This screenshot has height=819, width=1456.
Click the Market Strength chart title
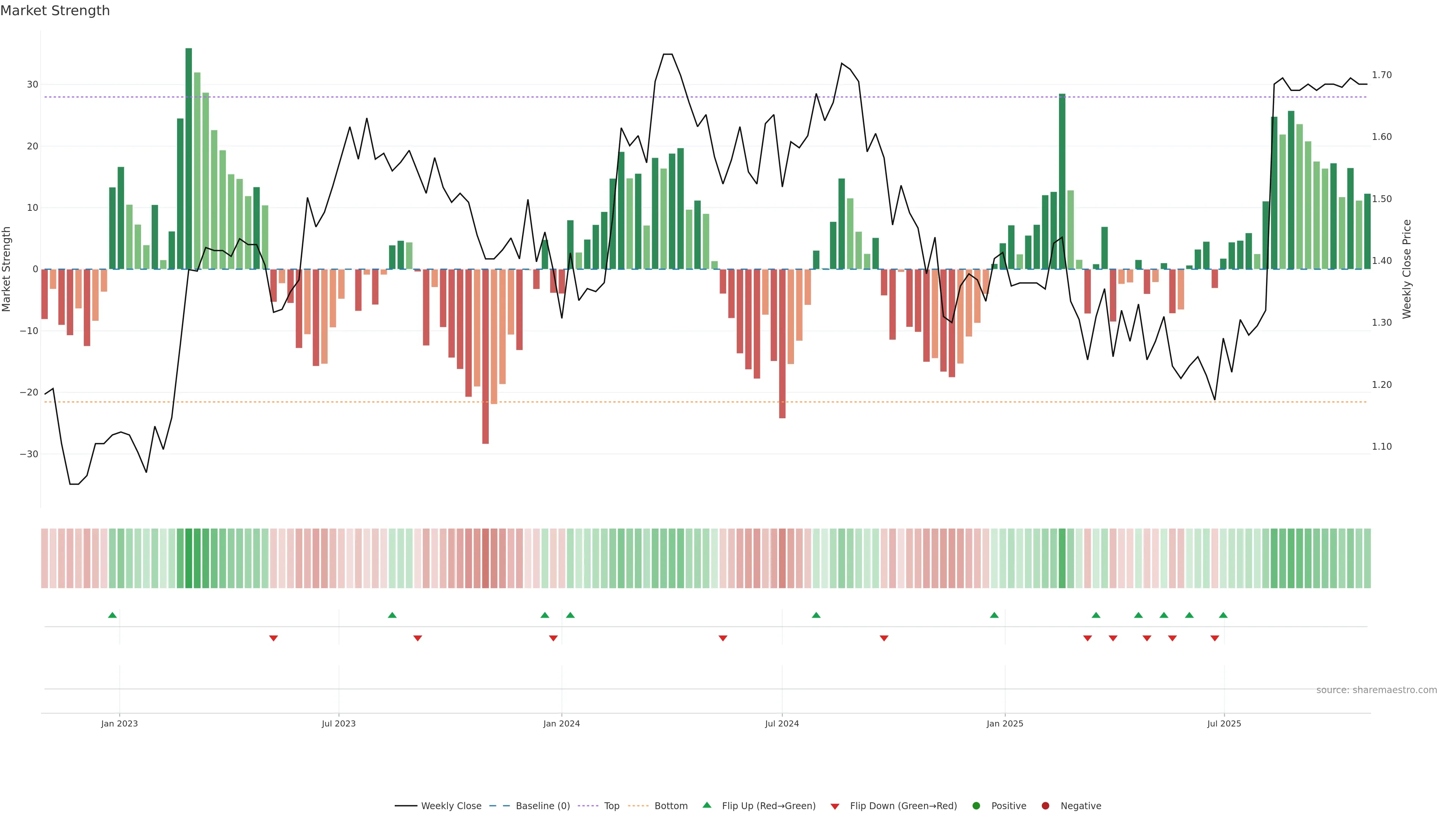(x=55, y=11)
